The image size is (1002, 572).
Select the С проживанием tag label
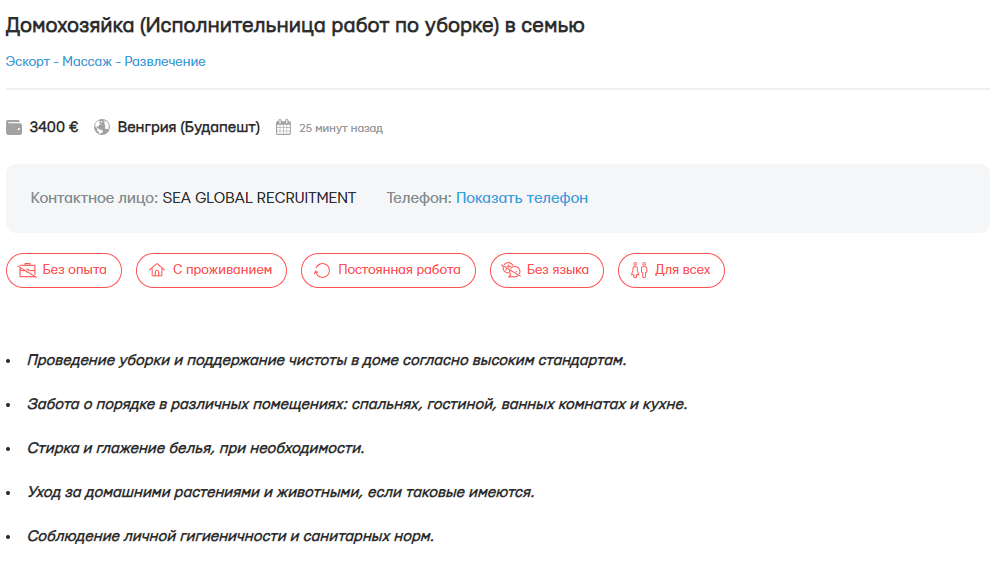click(x=222, y=270)
